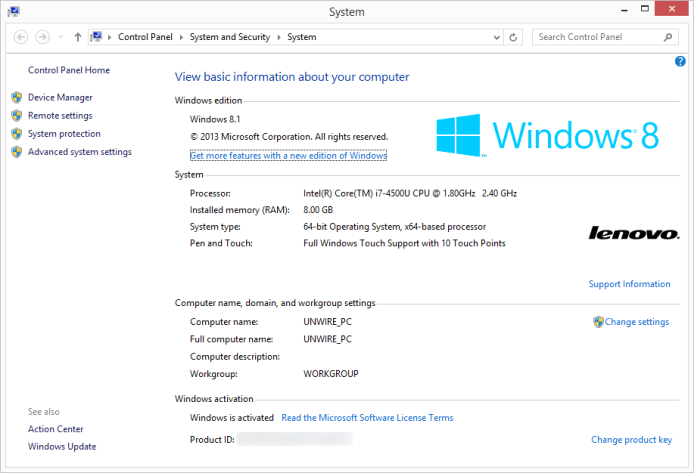
Task: Click the Forward navigation arrow
Action: [x=42, y=37]
